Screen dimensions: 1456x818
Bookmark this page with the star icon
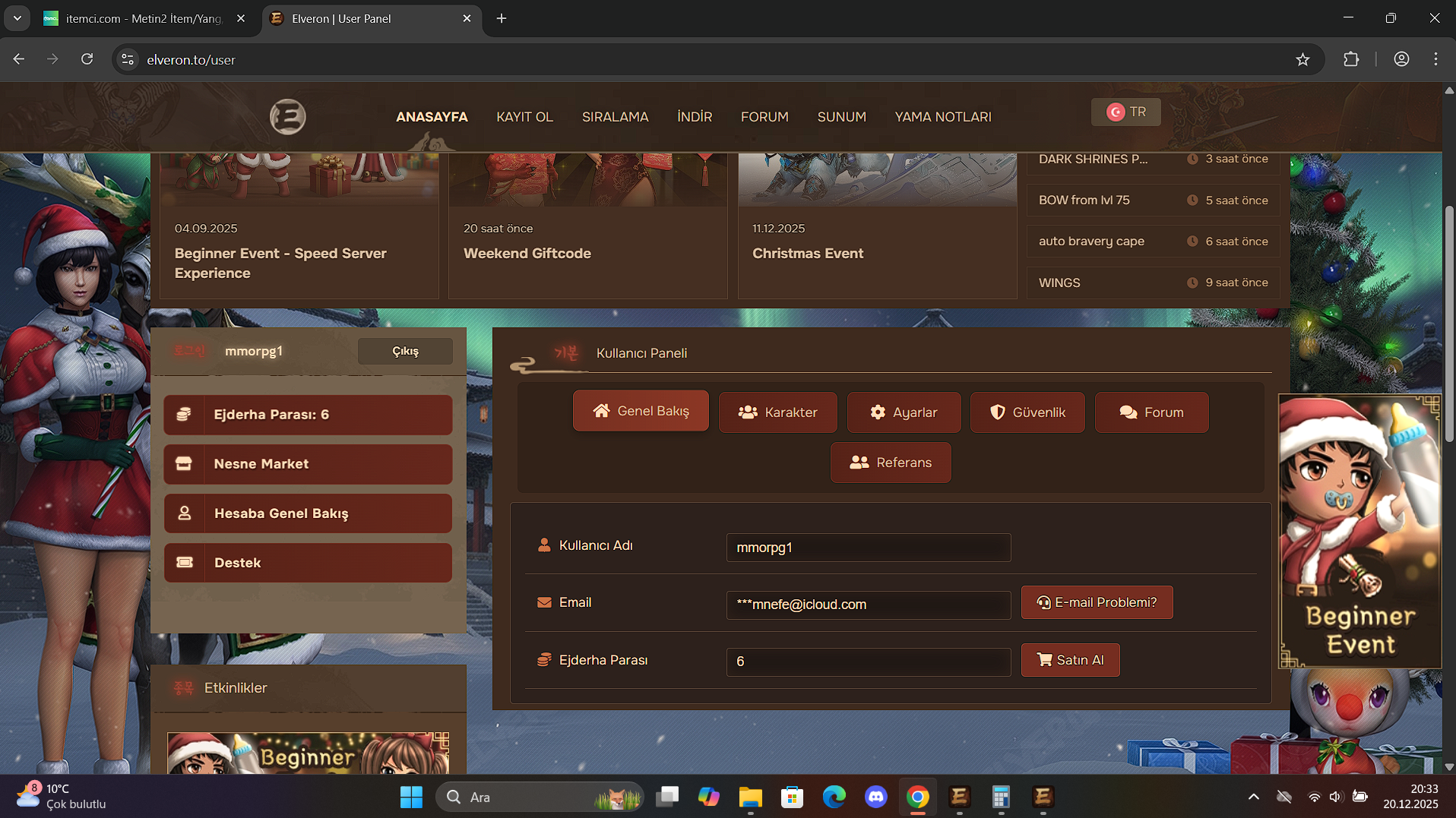tap(1302, 59)
